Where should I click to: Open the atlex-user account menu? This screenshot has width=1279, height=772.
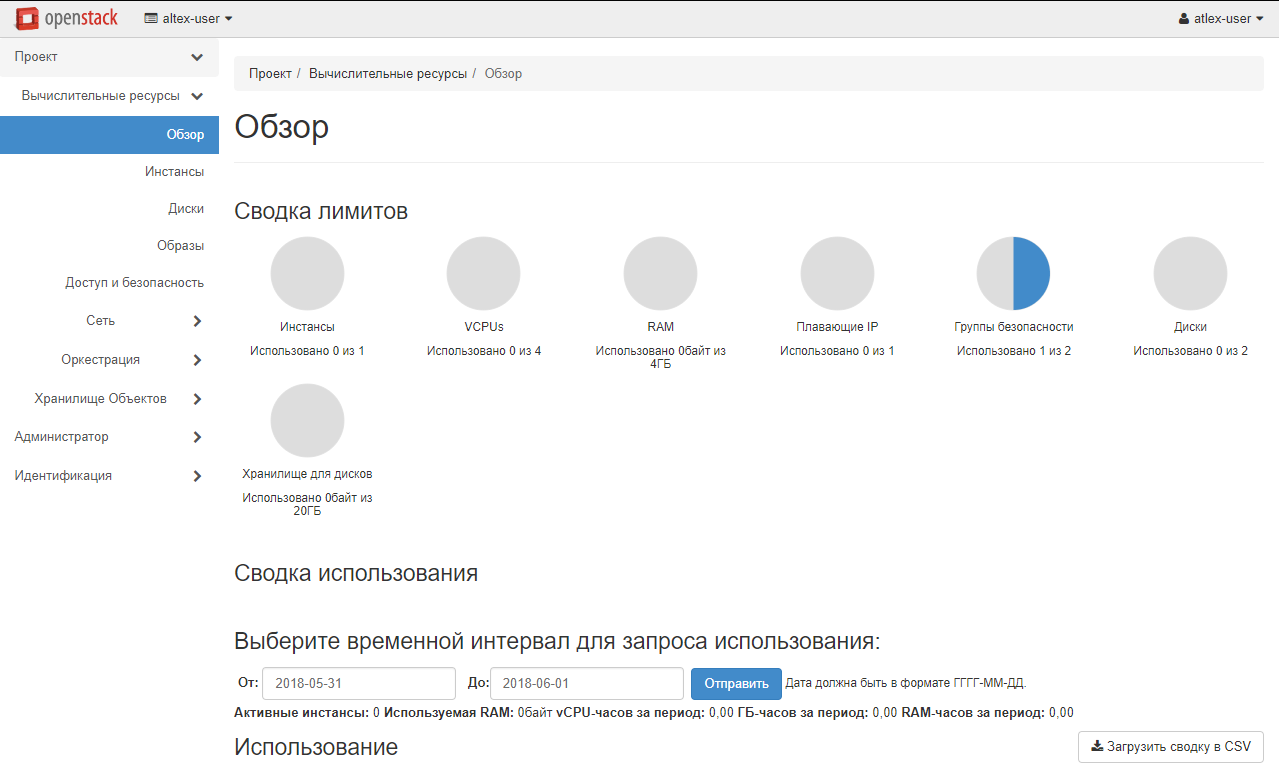click(x=1221, y=18)
